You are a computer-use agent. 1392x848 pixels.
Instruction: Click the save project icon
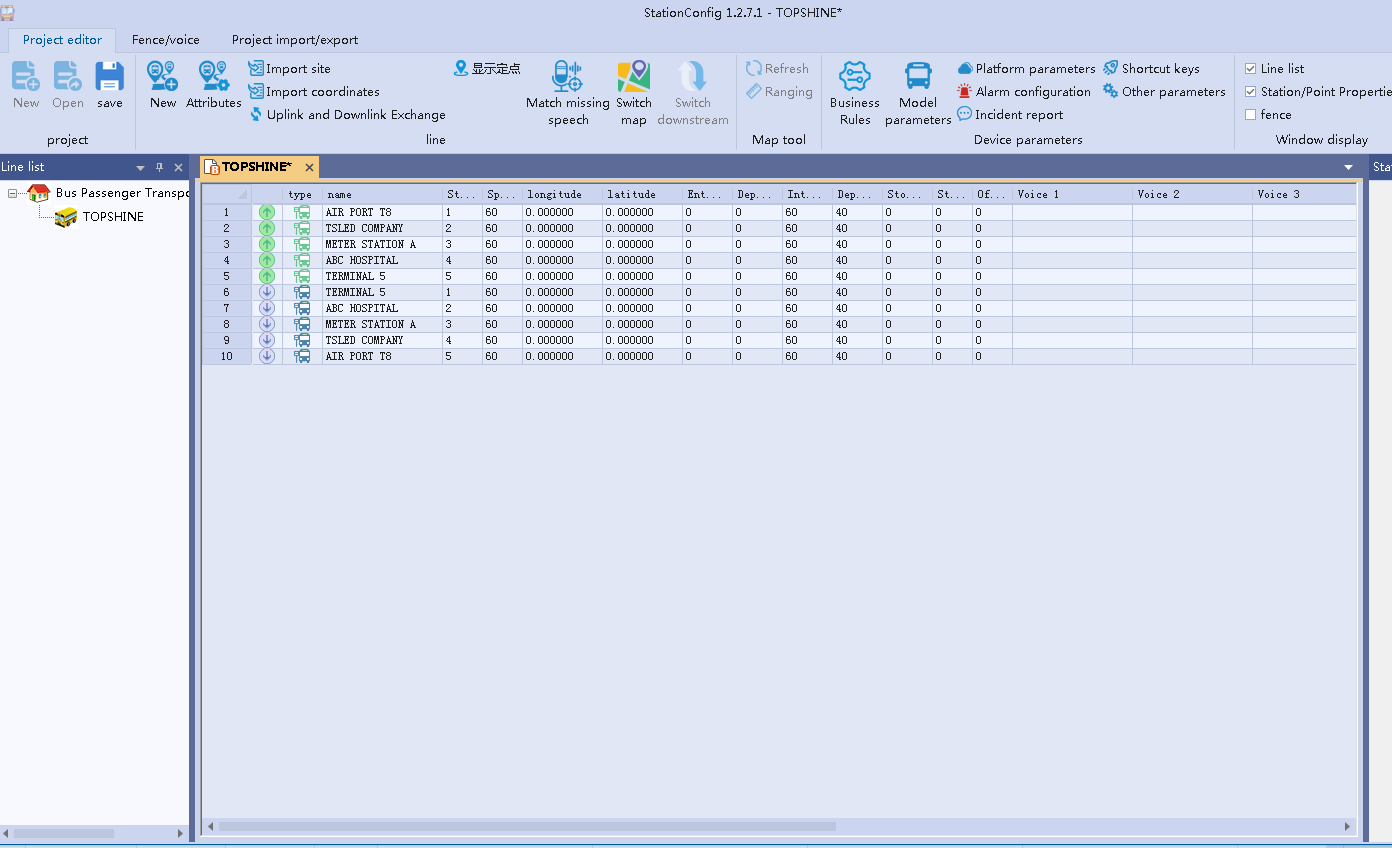pyautogui.click(x=109, y=78)
